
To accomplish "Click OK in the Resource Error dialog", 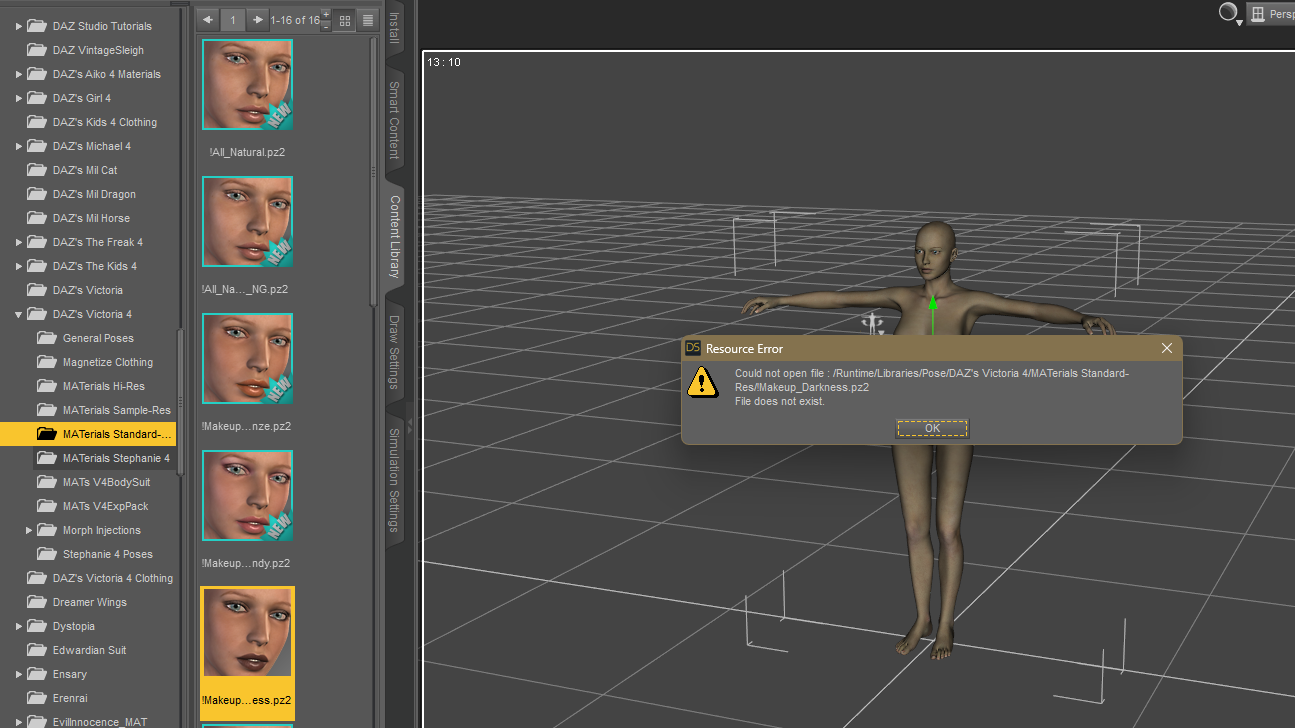I will pyautogui.click(x=932, y=428).
